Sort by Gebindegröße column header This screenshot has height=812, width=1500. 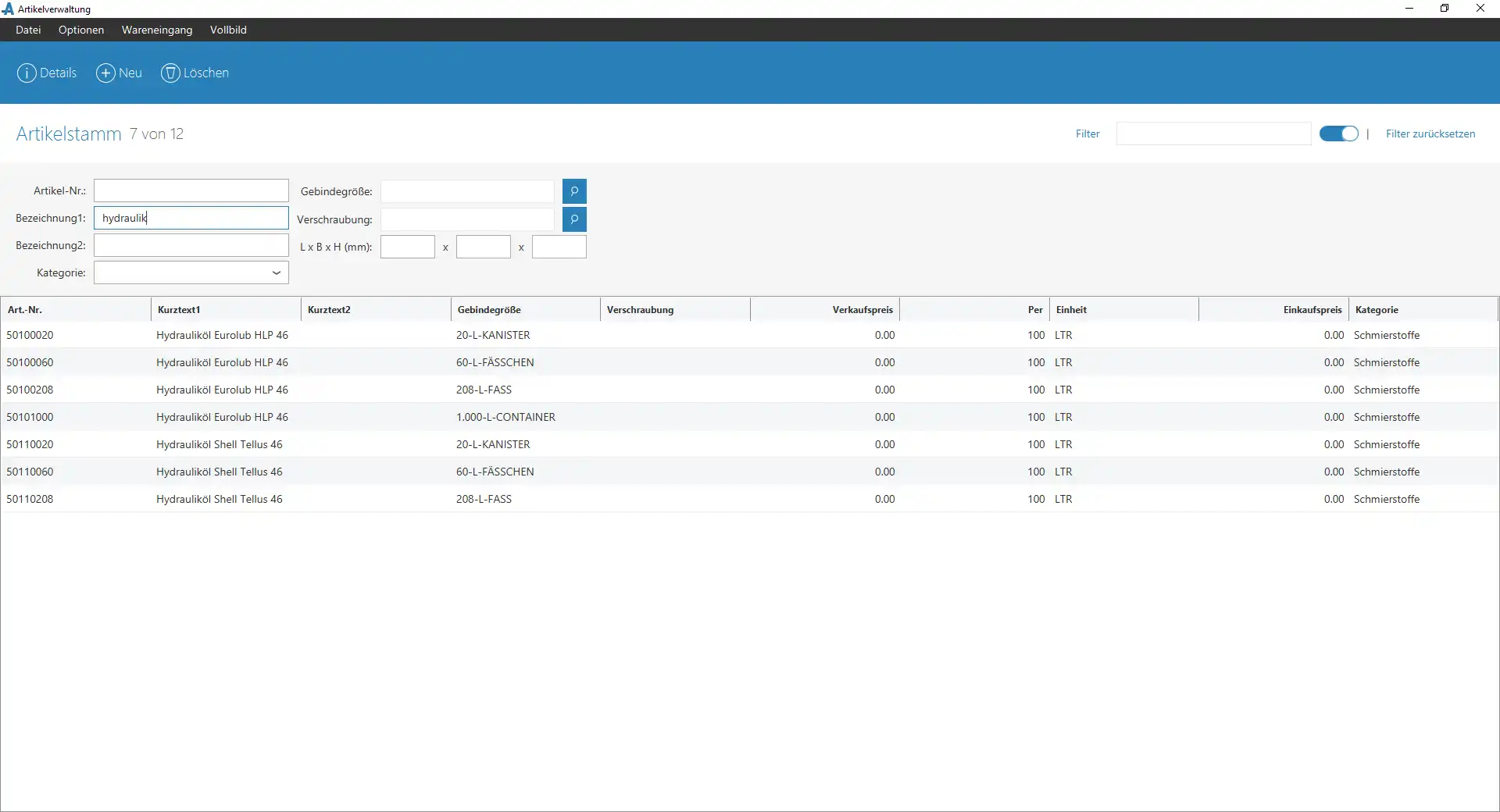[526, 309]
